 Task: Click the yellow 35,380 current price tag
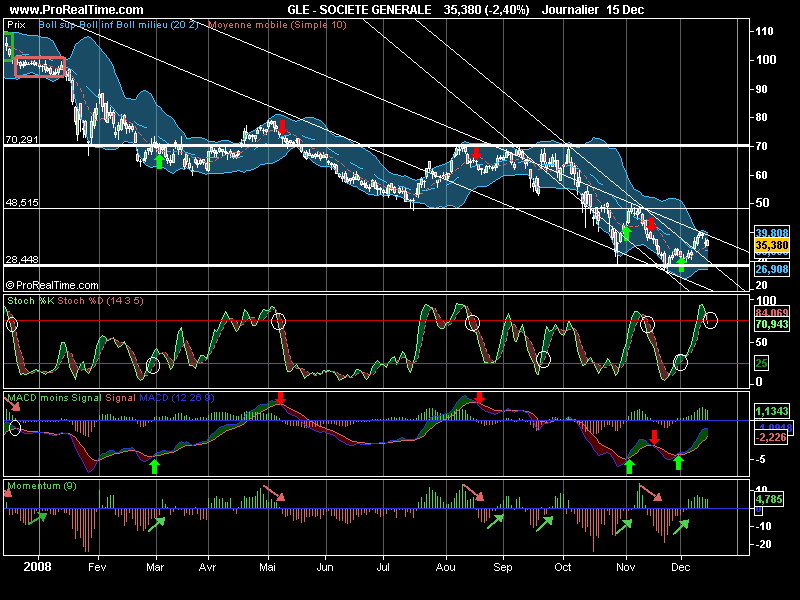[x=772, y=245]
